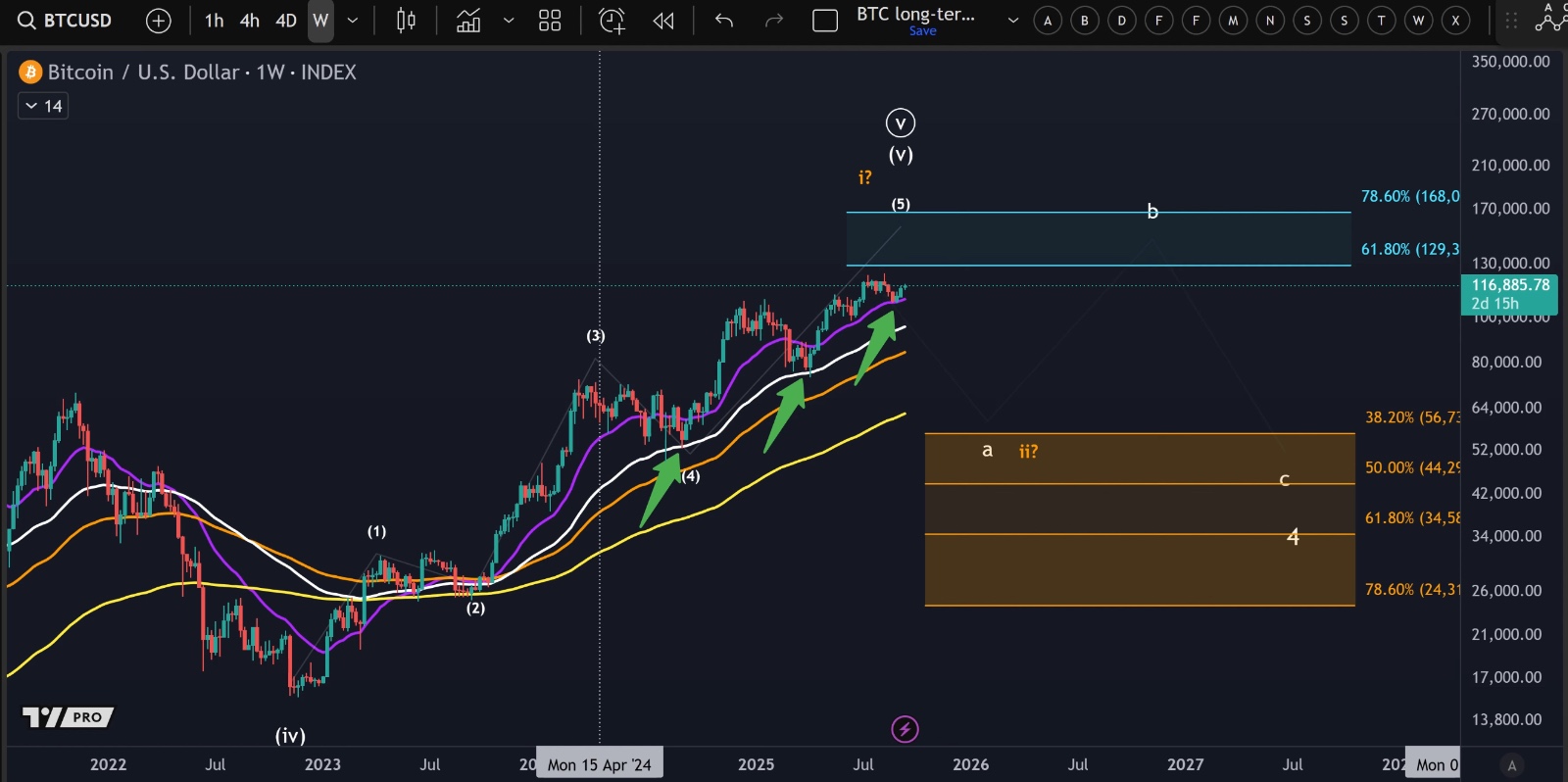The width and height of the screenshot is (1568, 782).
Task: Open the candlestick chart style selector
Action: point(406,21)
